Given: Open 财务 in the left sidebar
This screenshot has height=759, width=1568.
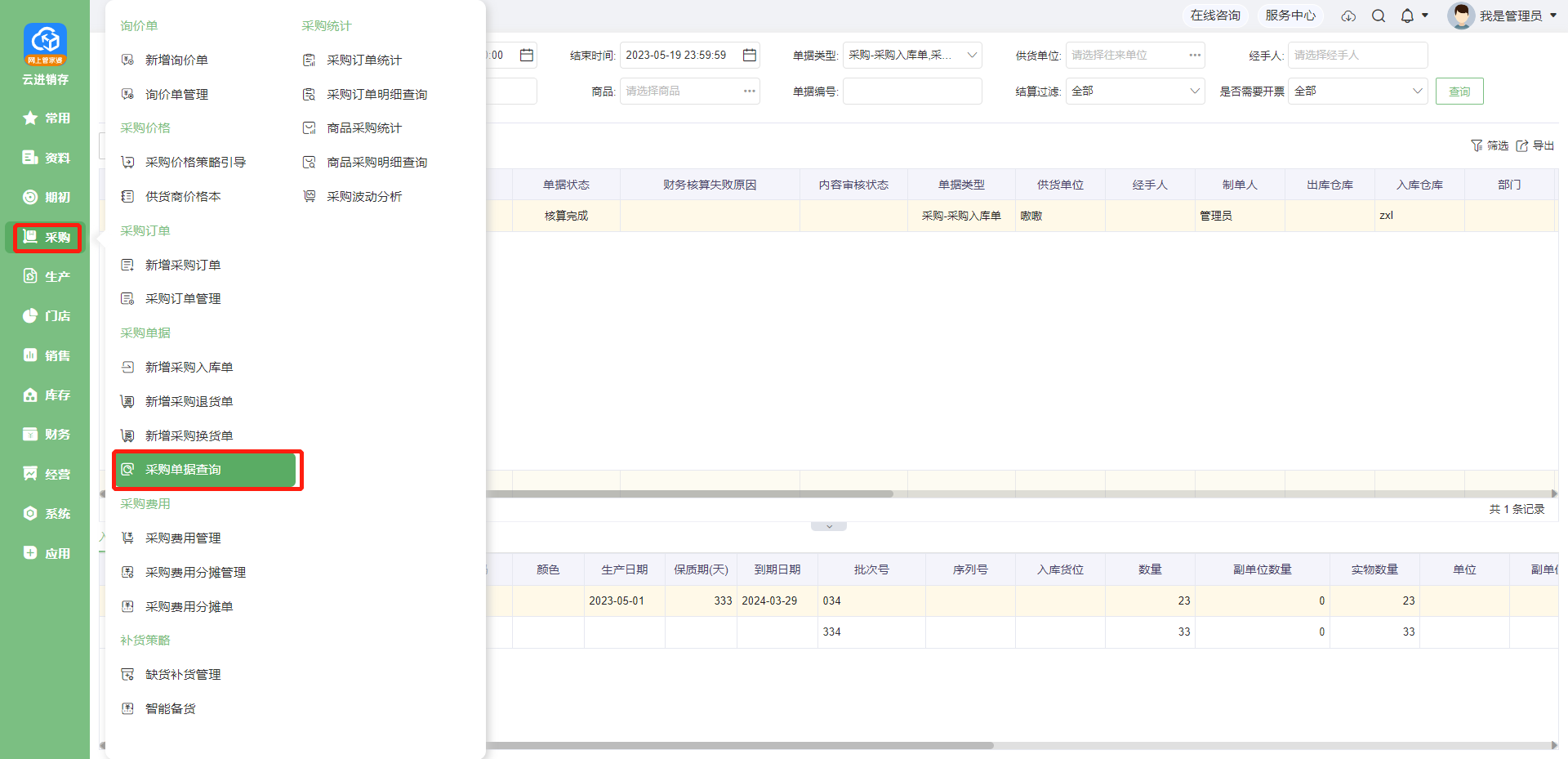Looking at the screenshot, I should 47,434.
